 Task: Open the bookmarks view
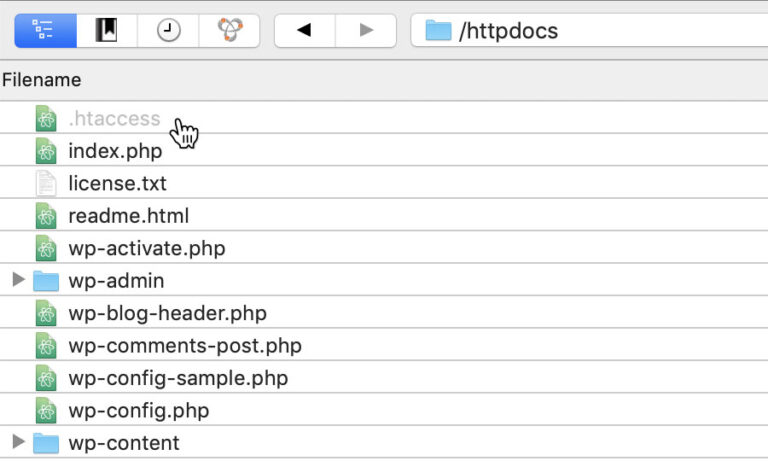tap(107, 30)
